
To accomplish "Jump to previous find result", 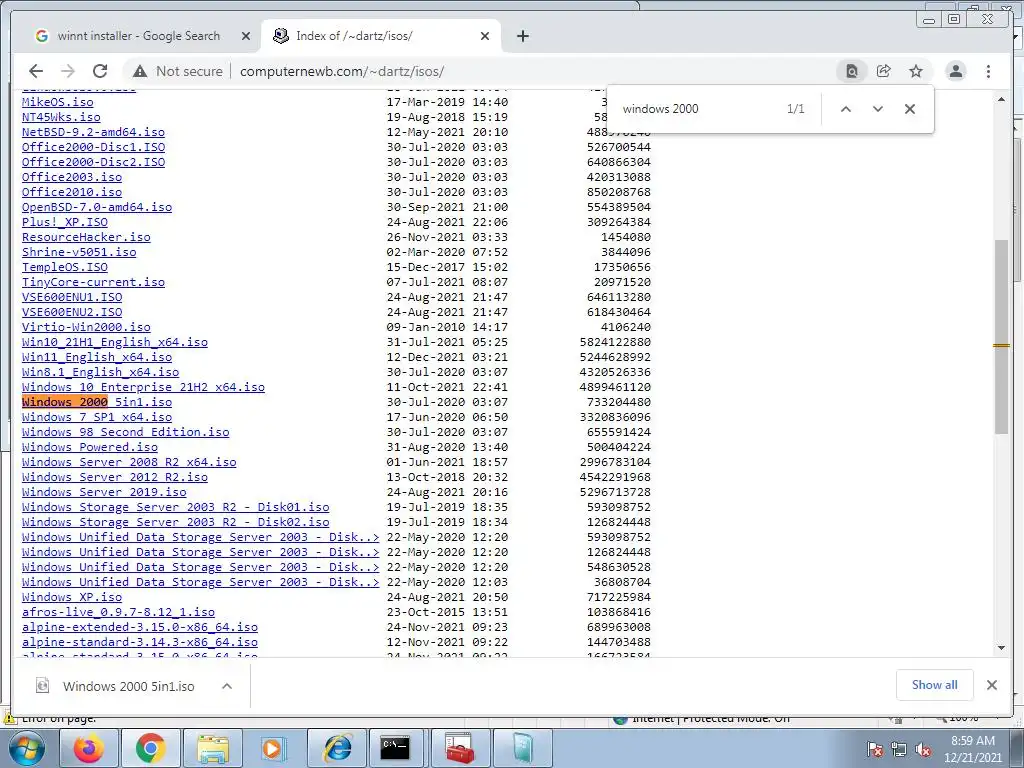I will tap(846, 109).
